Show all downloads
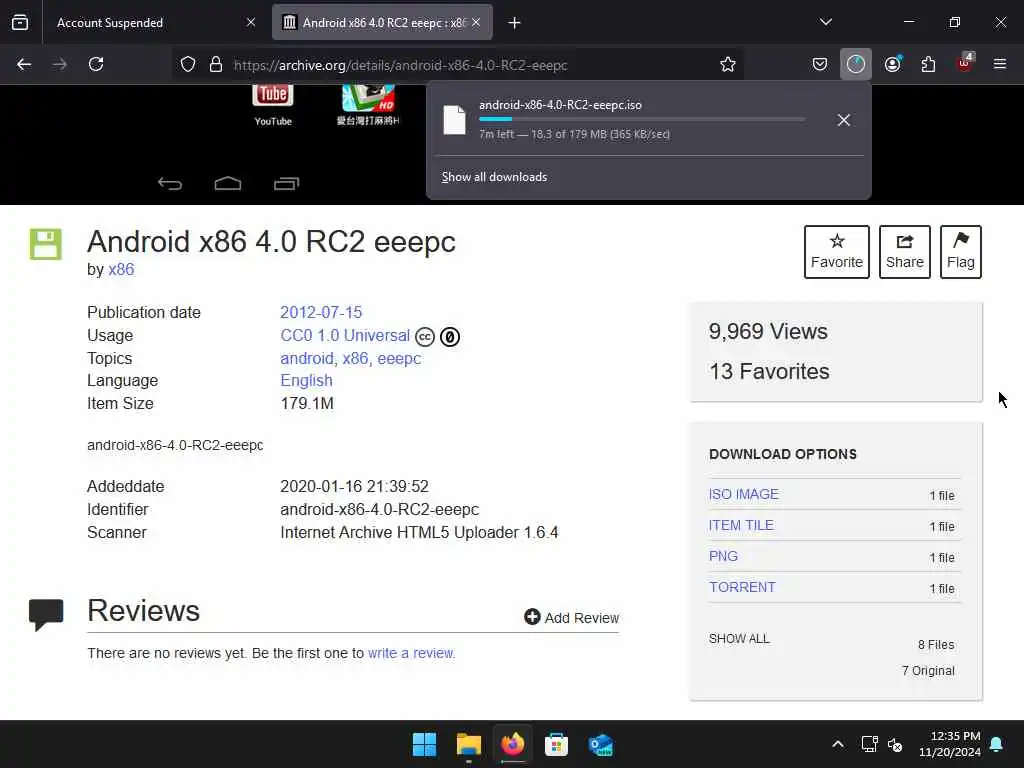 494,177
